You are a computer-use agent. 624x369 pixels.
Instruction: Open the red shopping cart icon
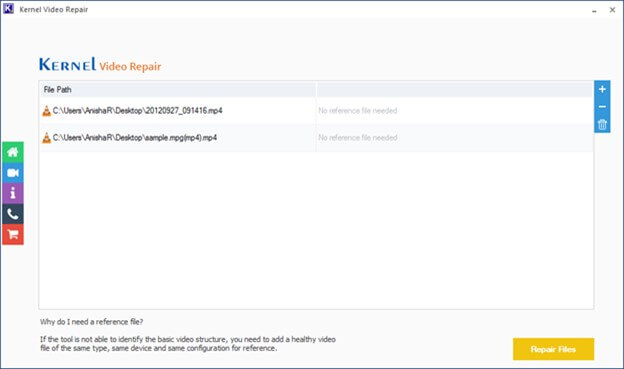13,234
